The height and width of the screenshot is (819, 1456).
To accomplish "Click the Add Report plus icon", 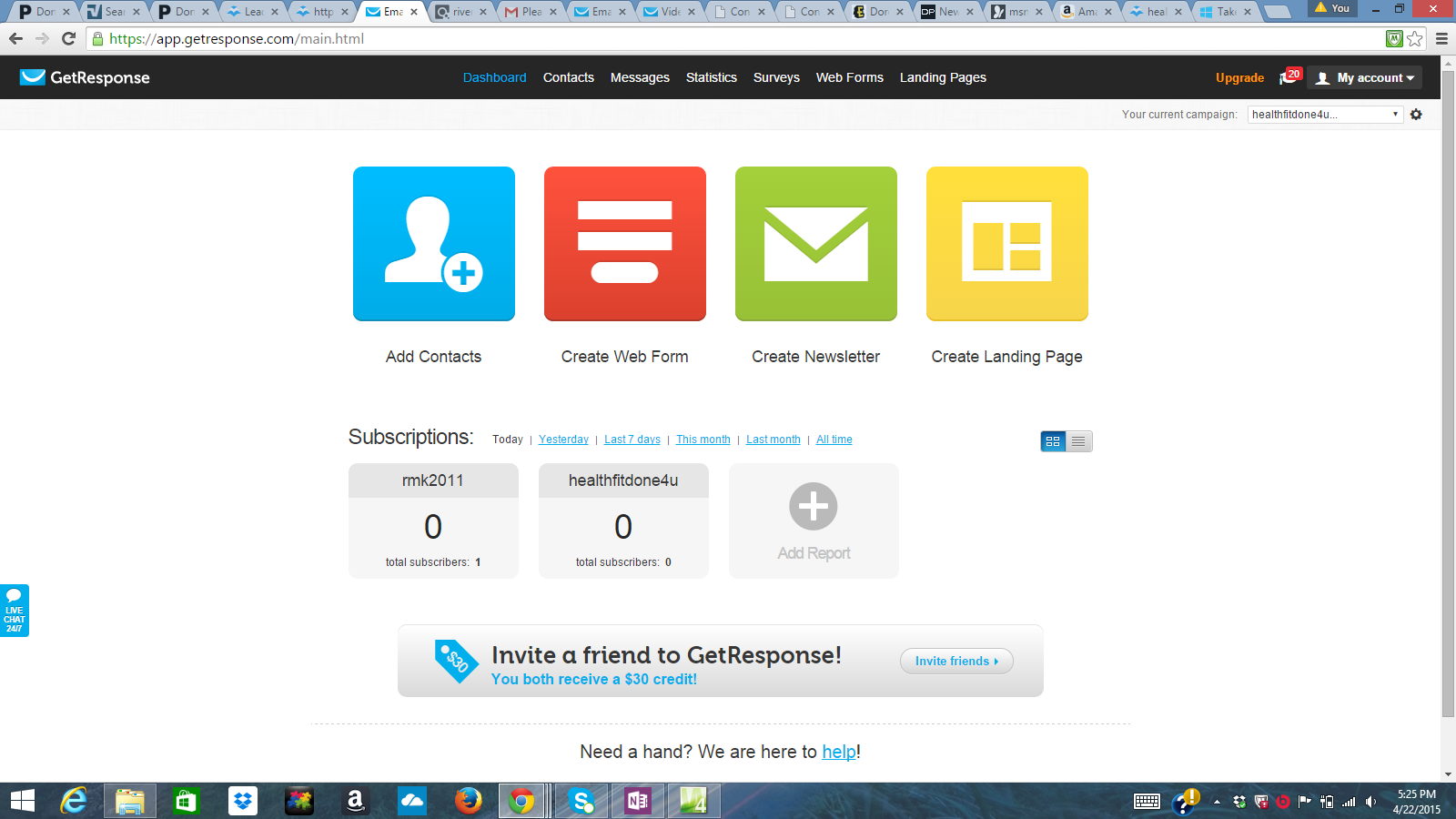I will [814, 506].
